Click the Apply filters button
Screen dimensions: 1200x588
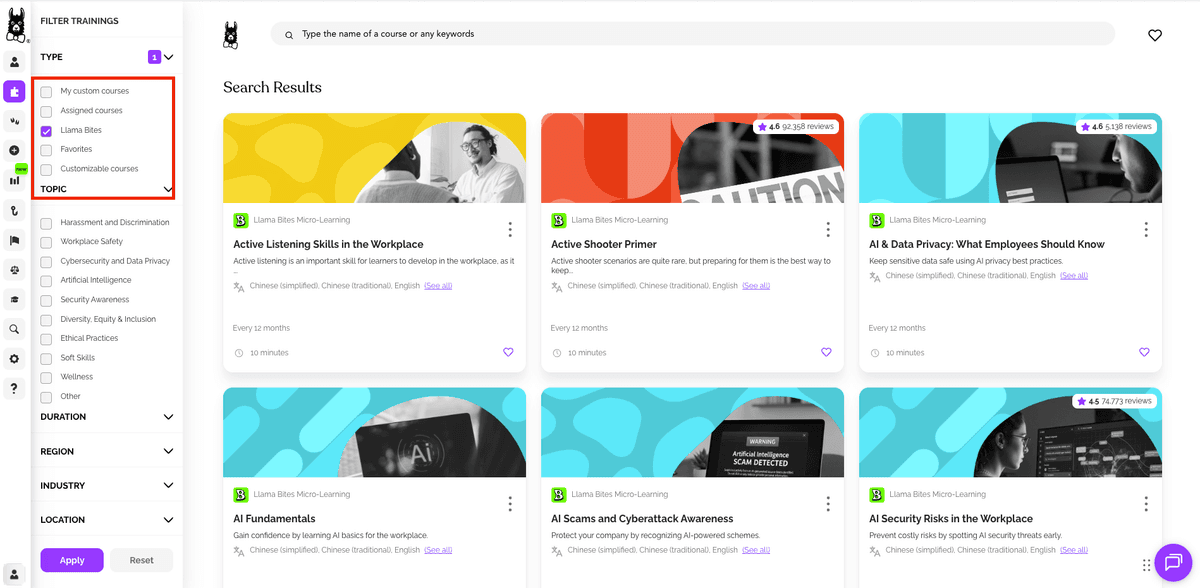[x=72, y=560]
